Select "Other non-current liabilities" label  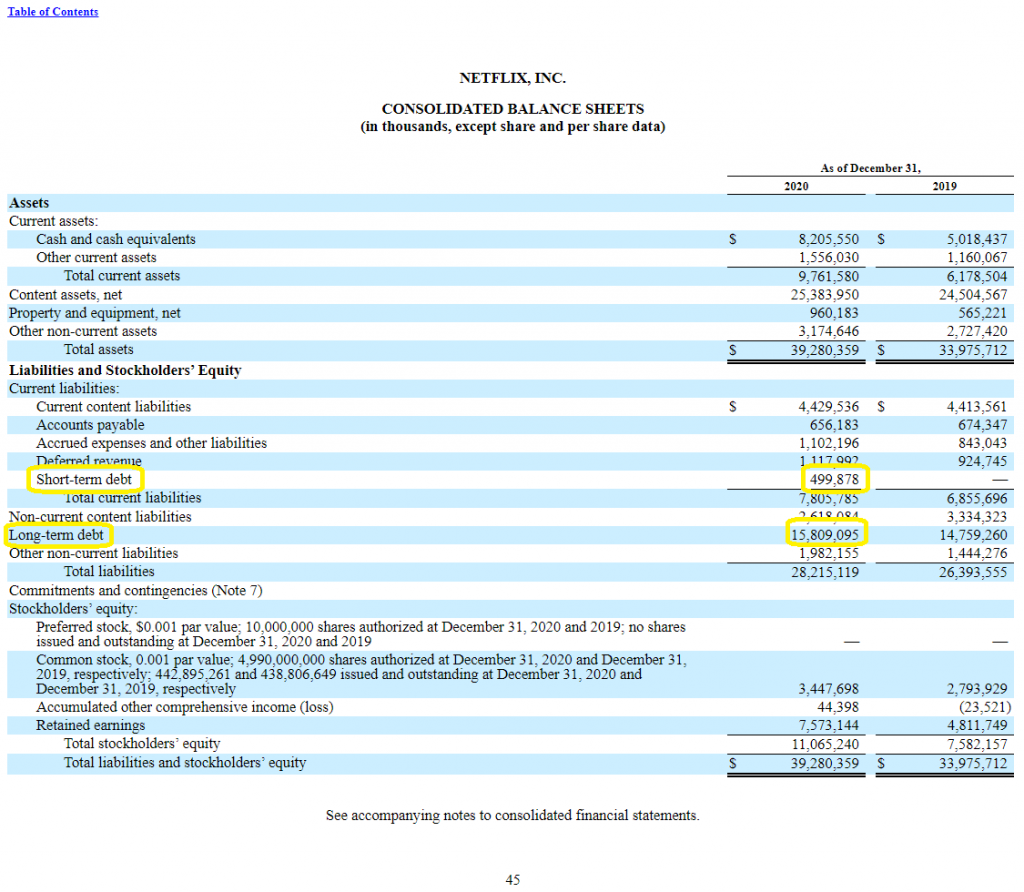(x=93, y=554)
